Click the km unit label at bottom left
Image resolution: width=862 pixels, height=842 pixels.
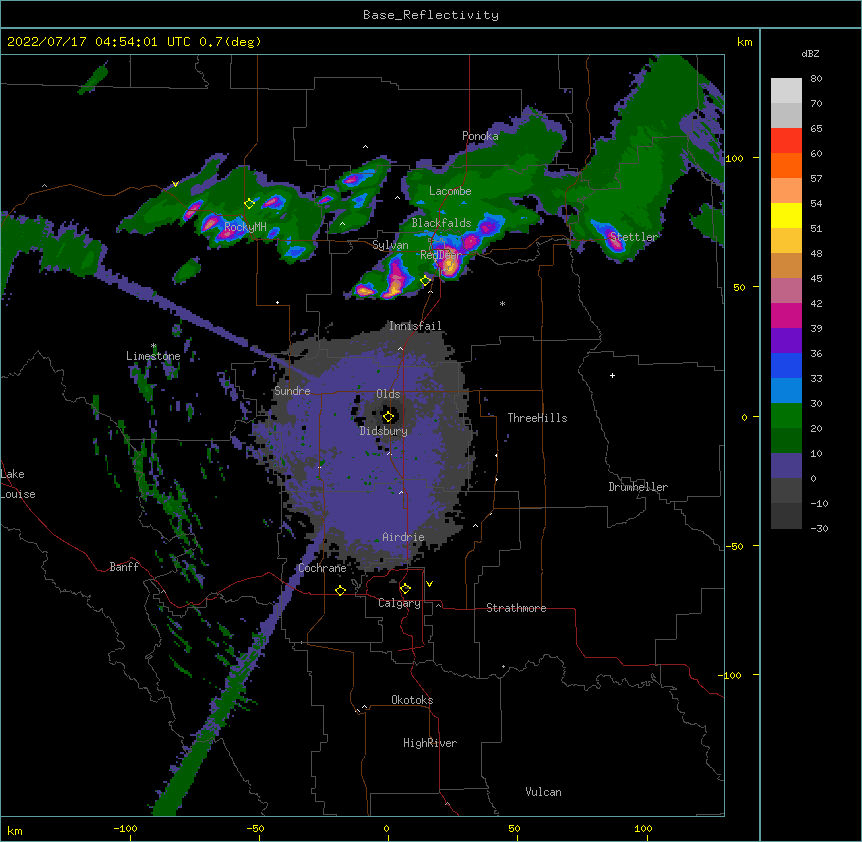pyautogui.click(x=14, y=830)
